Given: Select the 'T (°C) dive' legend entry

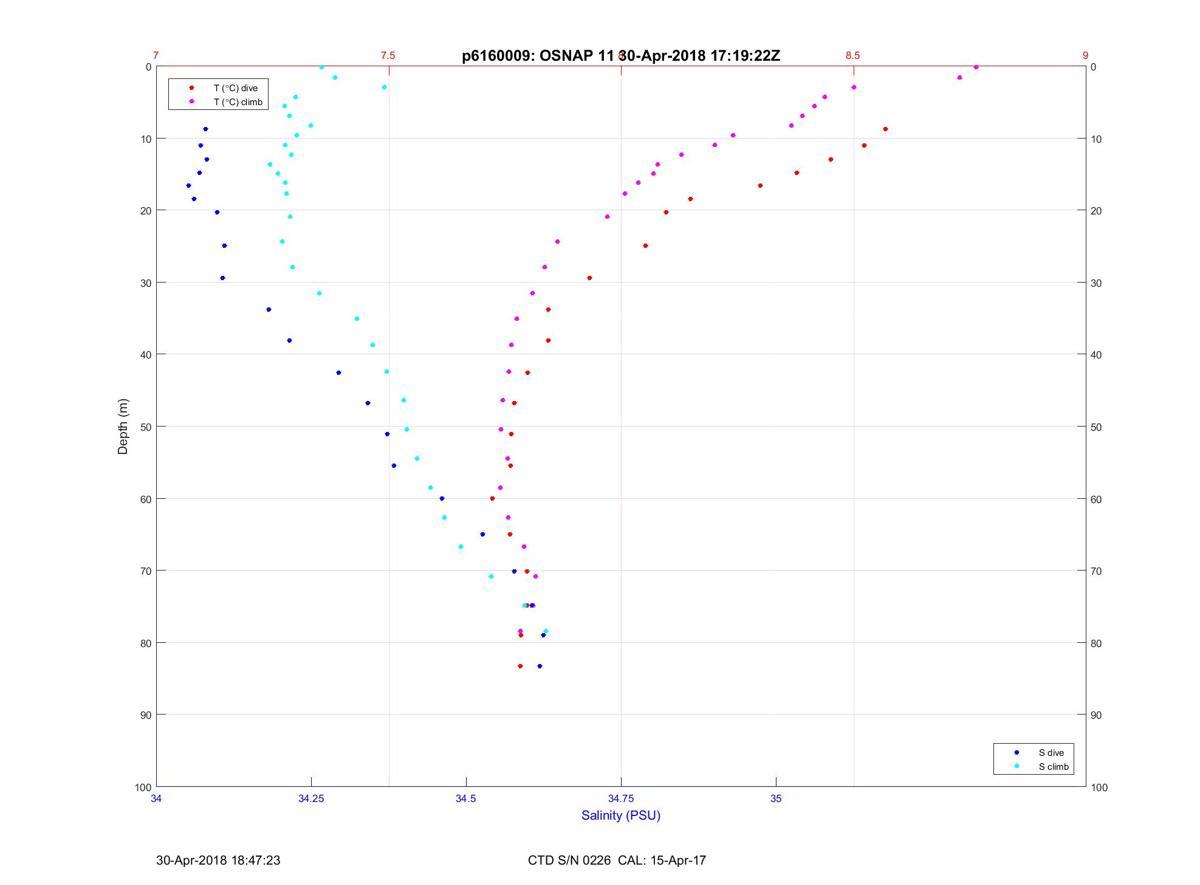Looking at the screenshot, I should pyautogui.click(x=235, y=88).
